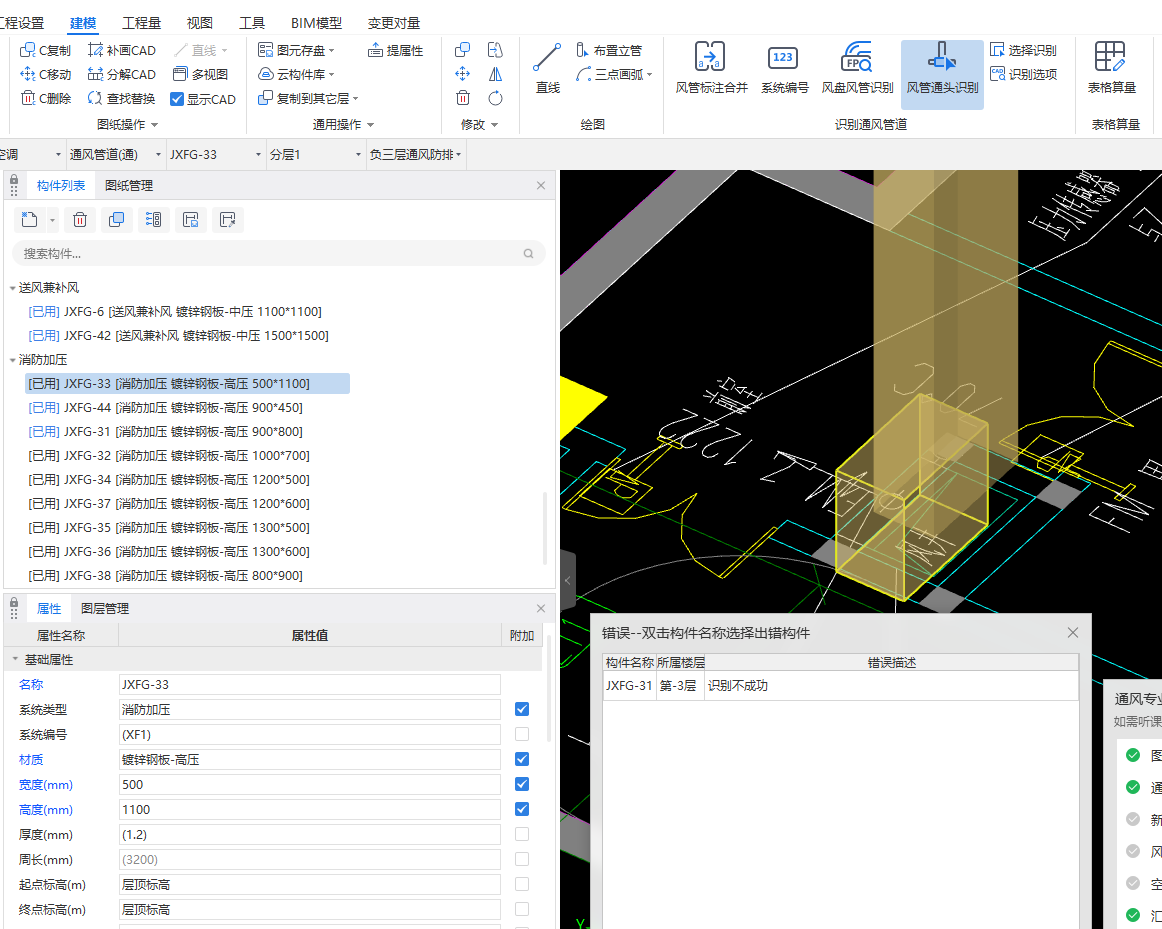Collapse the 消防加压 tree group
1162x929 pixels.
[x=13, y=360]
